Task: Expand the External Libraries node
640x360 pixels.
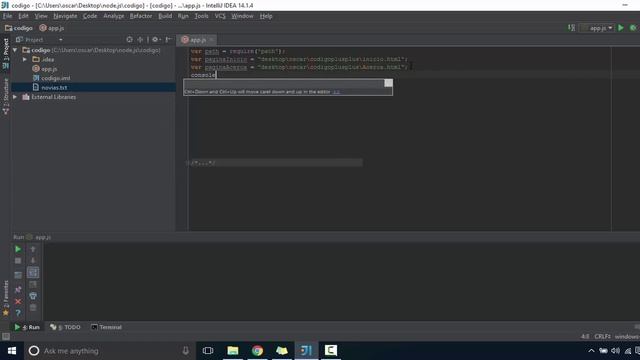Action: click(x=15, y=97)
